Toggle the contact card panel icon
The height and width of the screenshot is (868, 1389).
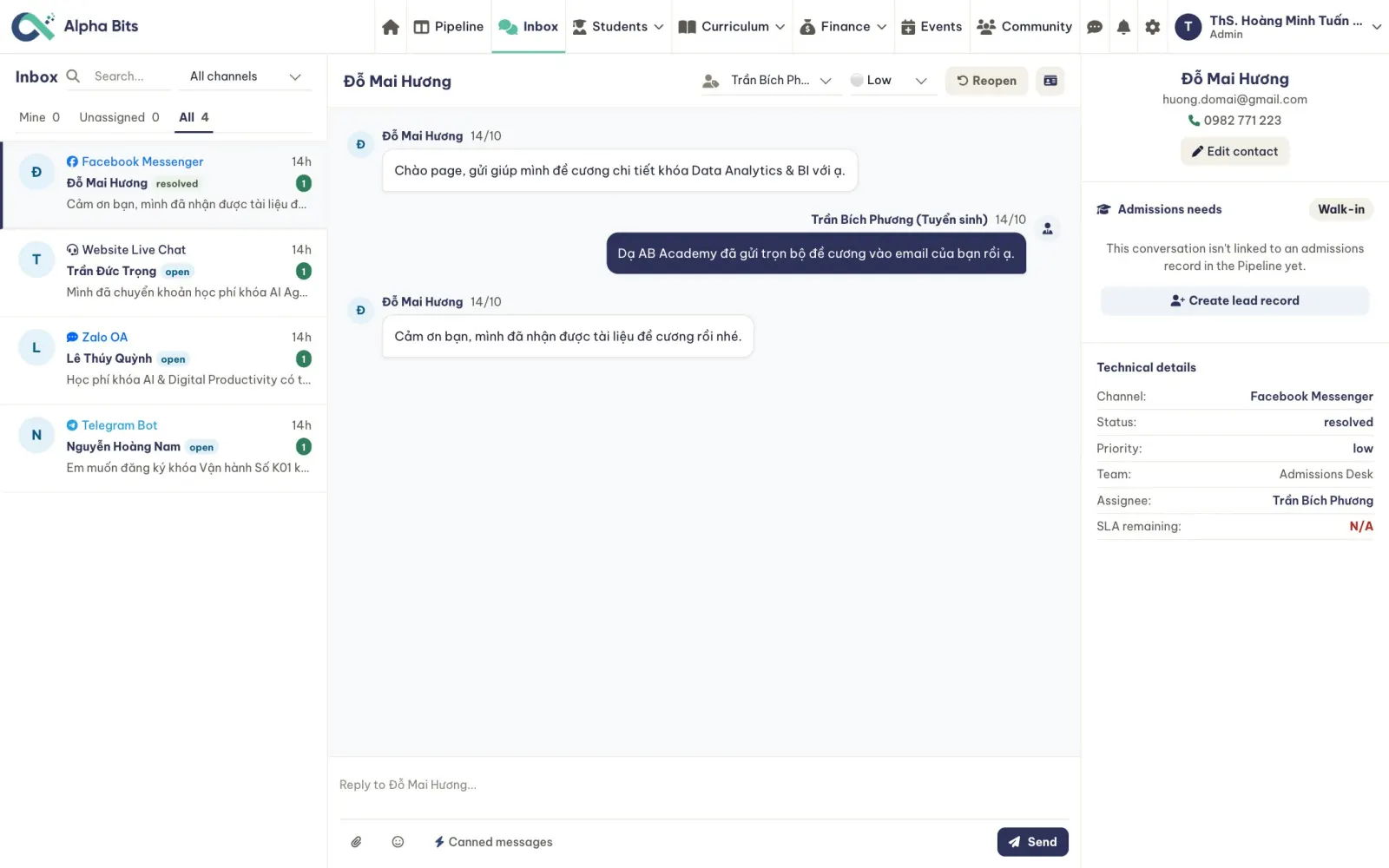pyautogui.click(x=1050, y=81)
